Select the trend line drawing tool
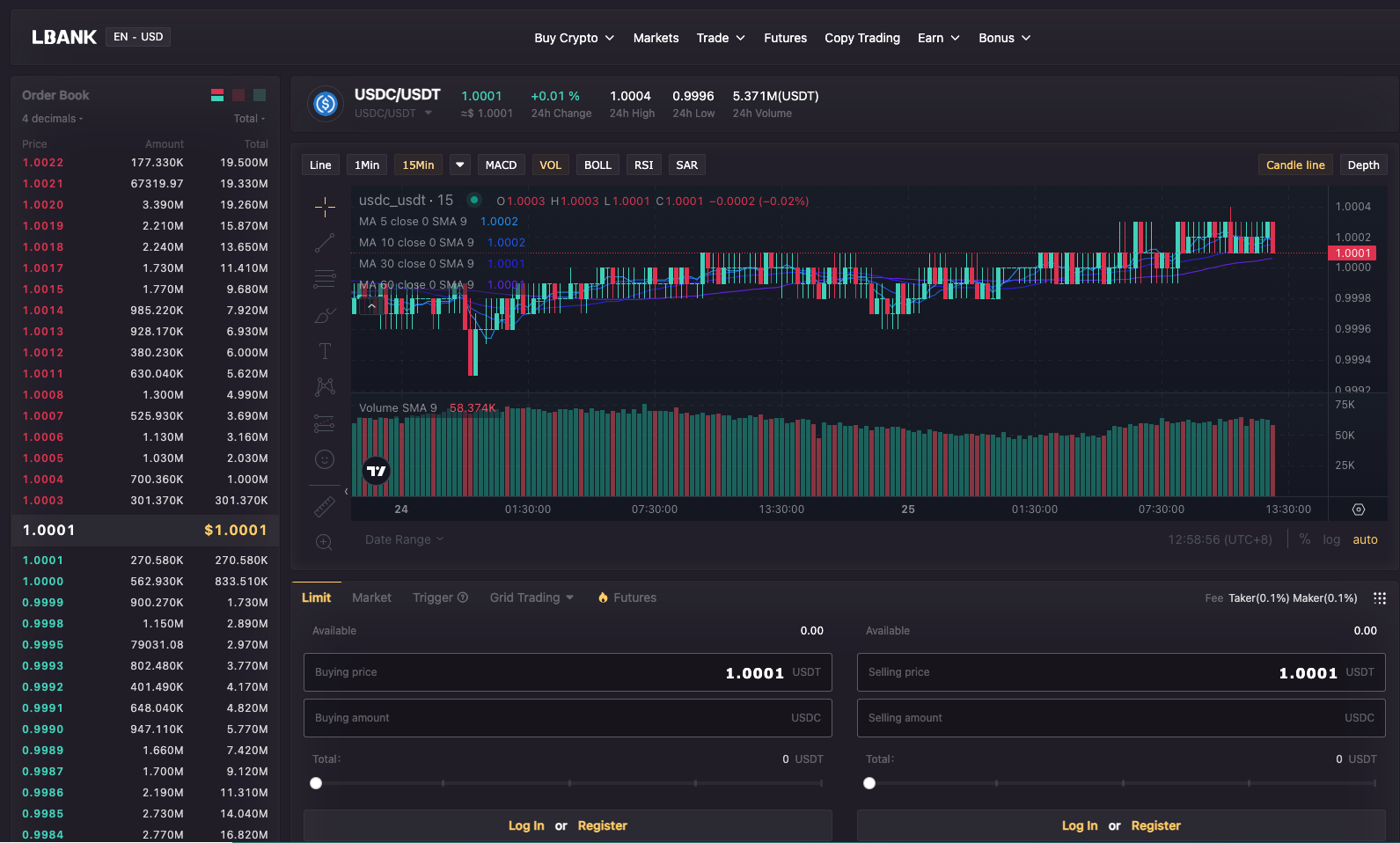Viewport: 1400px width, 843px height. tap(325, 243)
